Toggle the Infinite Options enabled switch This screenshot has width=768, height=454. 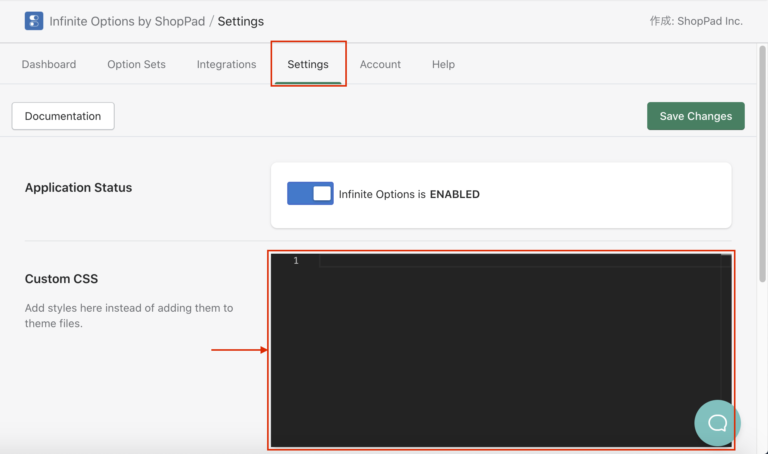point(310,194)
